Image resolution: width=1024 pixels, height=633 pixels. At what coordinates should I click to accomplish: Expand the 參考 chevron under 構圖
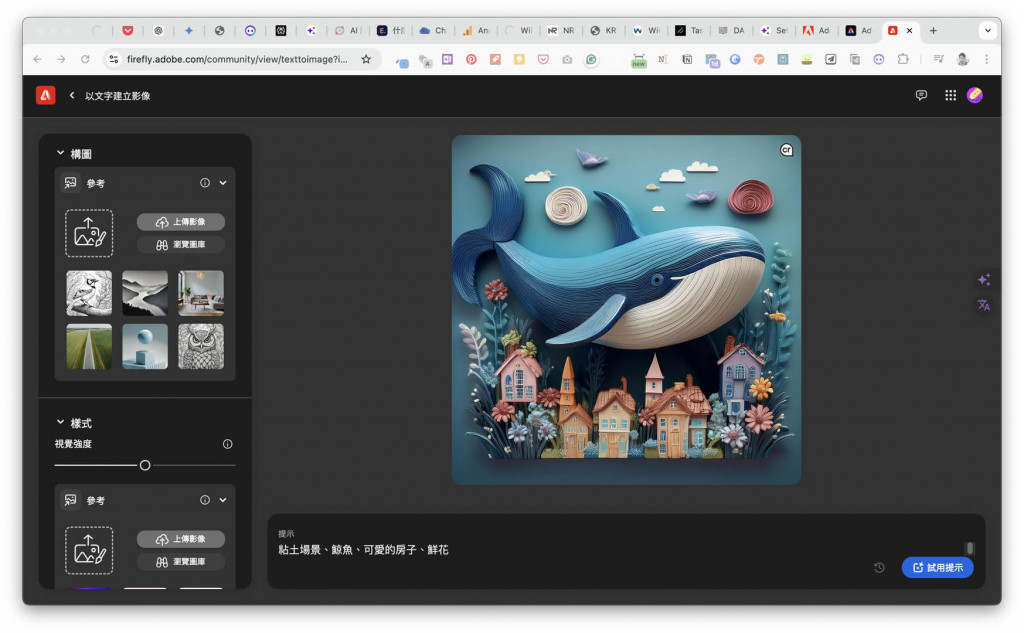click(x=223, y=183)
